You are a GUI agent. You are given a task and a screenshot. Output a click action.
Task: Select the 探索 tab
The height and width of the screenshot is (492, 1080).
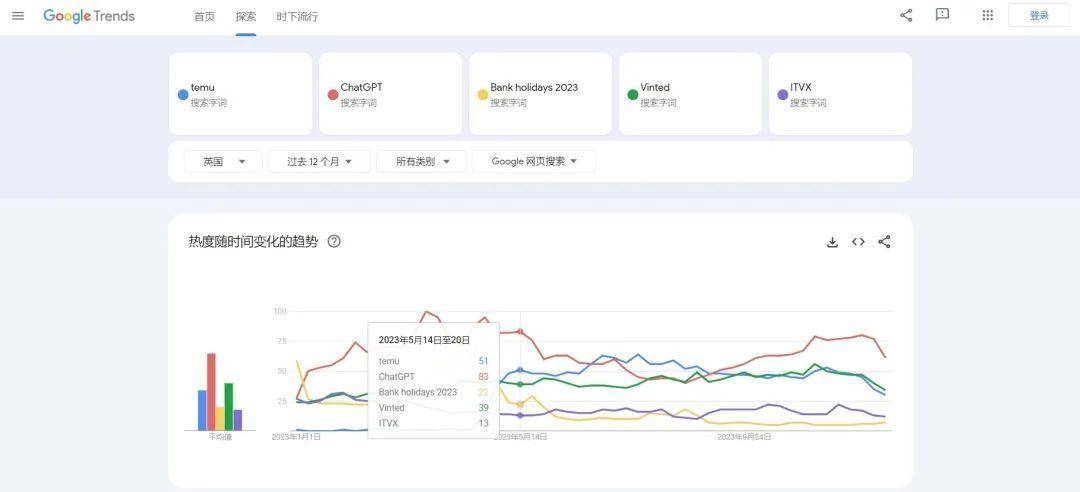[246, 17]
